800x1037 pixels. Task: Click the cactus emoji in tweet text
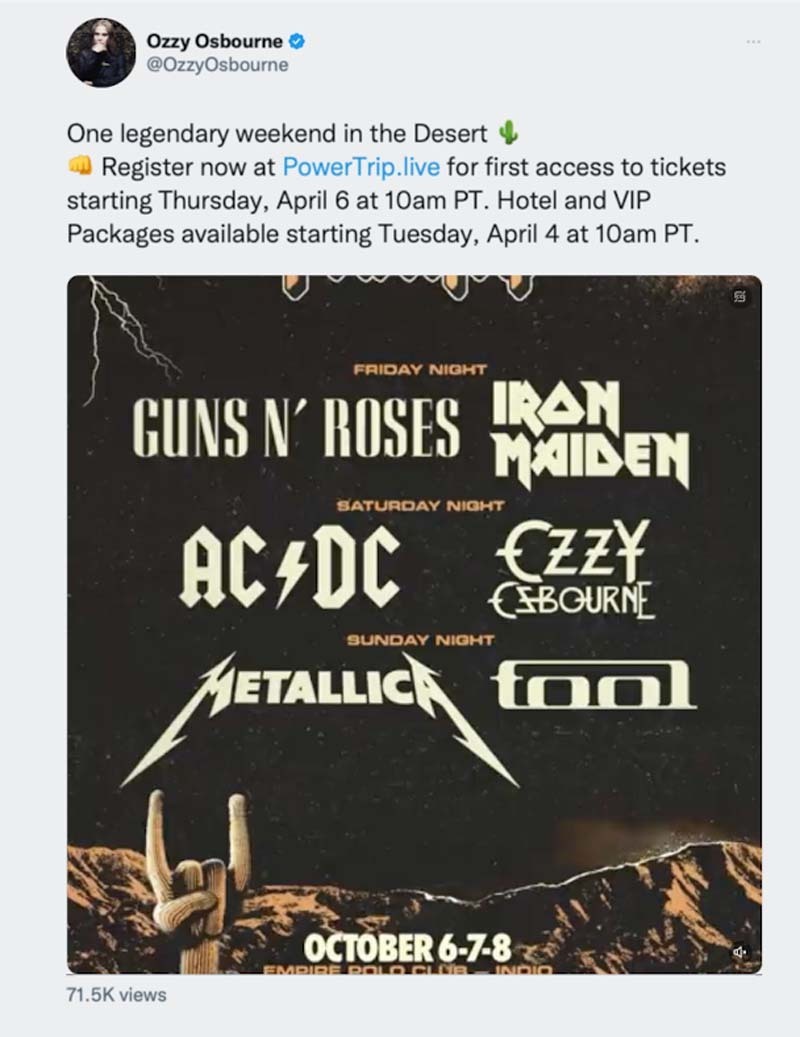(x=508, y=133)
